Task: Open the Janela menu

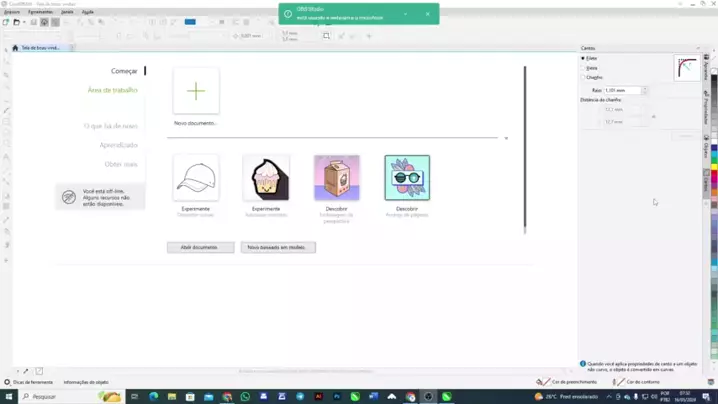Action: coord(67,12)
